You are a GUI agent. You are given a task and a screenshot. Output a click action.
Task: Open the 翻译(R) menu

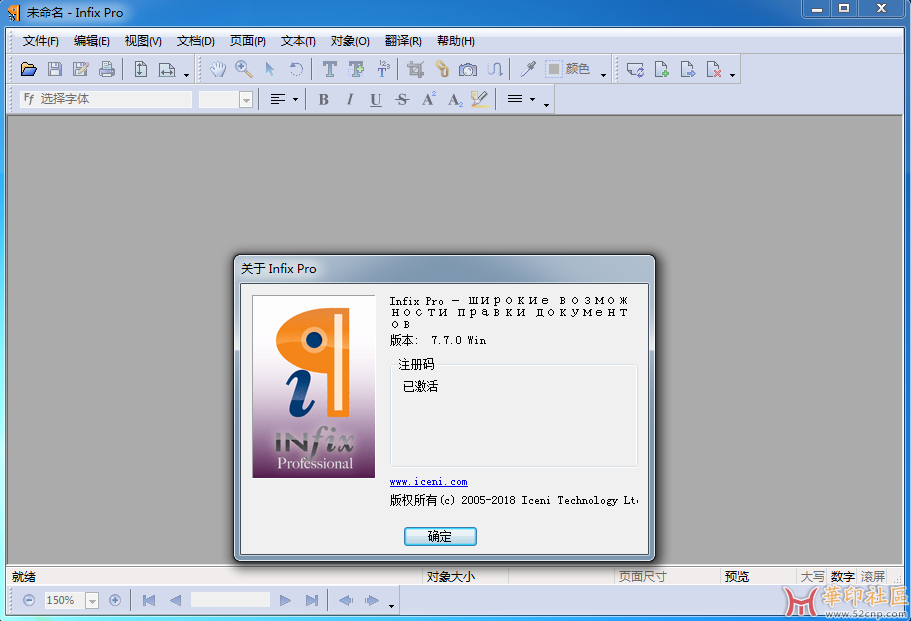click(x=403, y=41)
